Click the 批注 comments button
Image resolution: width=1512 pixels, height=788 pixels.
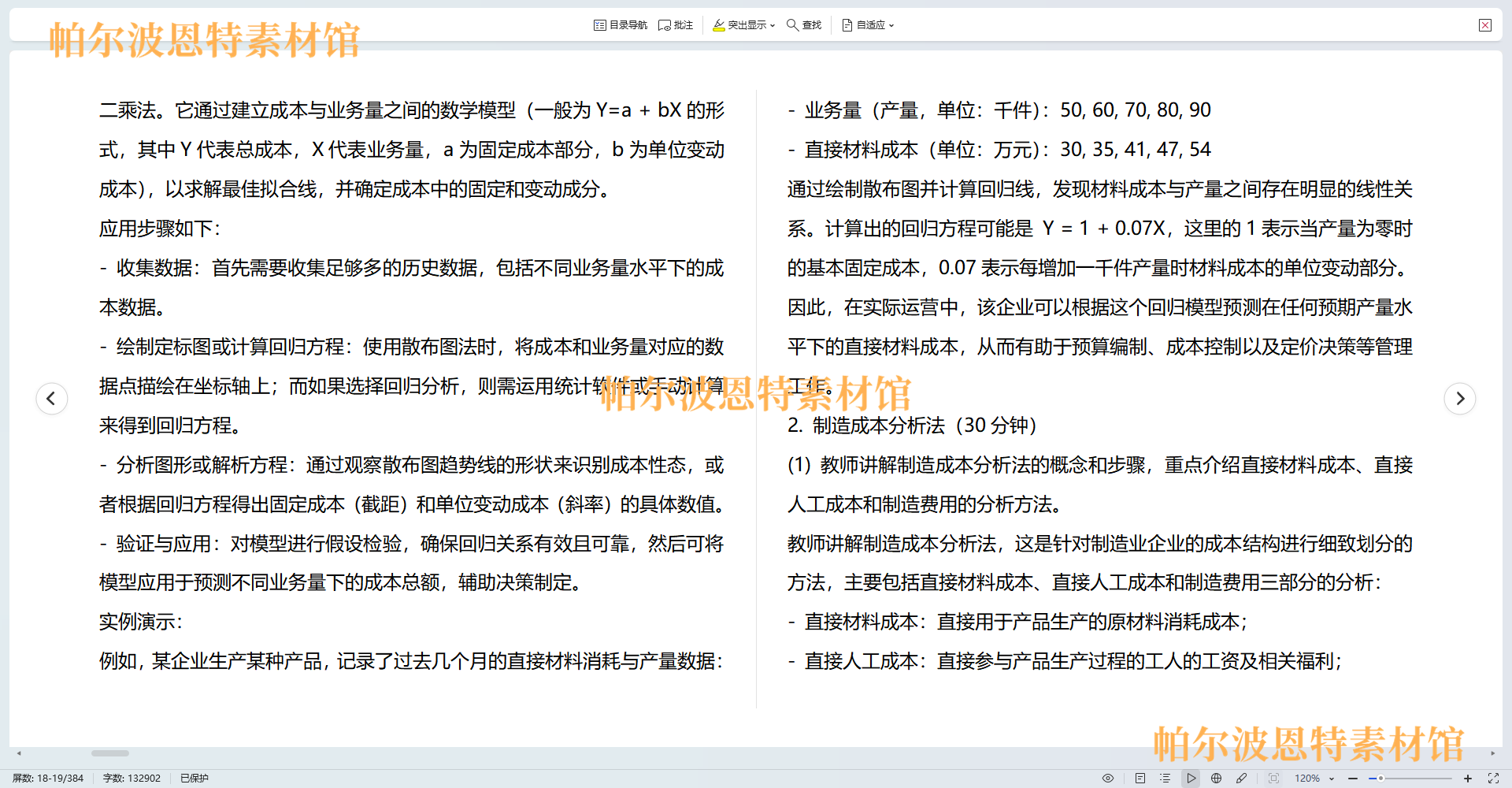tap(676, 25)
